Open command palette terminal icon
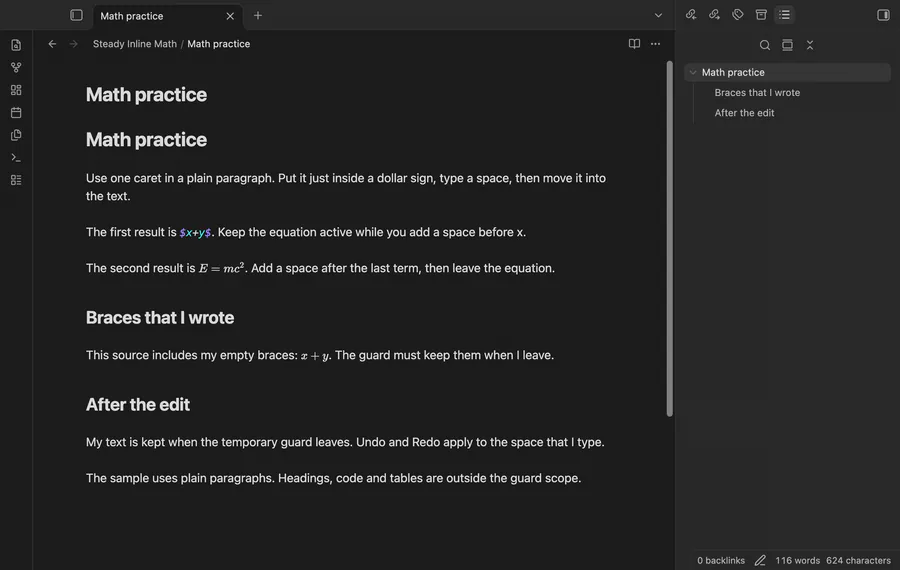The width and height of the screenshot is (900, 570). coord(16,157)
